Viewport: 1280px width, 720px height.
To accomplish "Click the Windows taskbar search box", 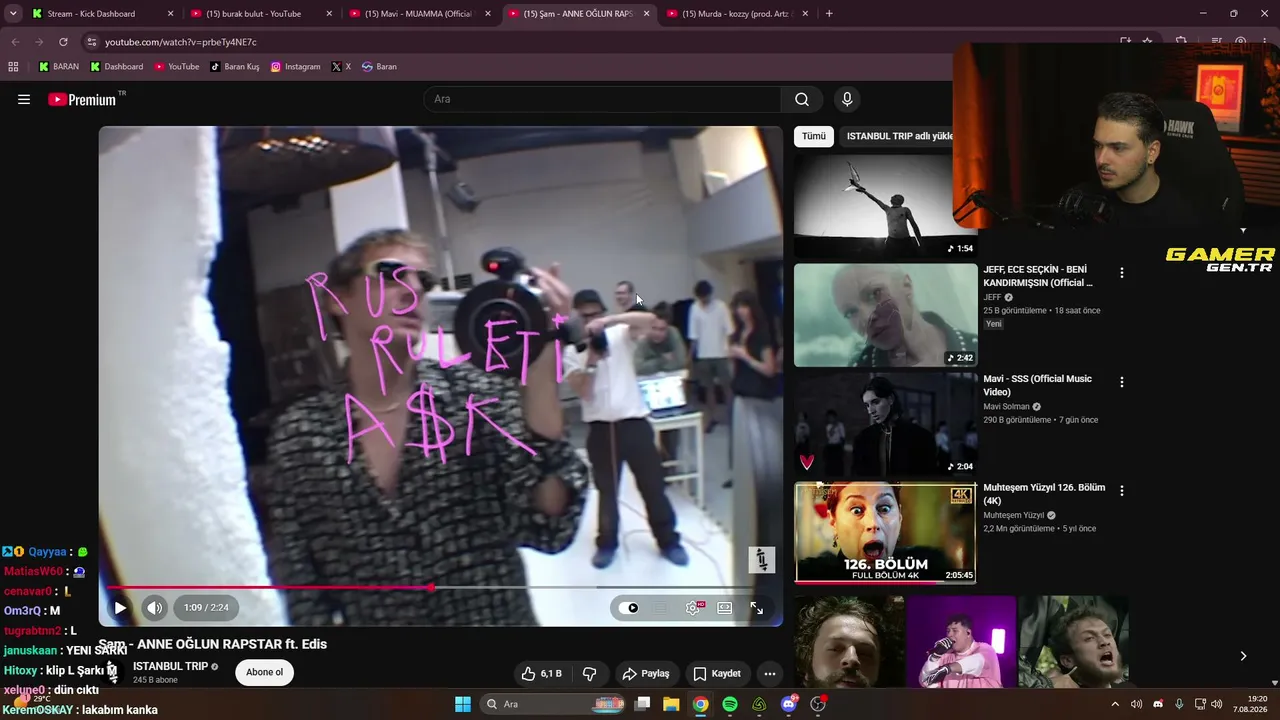I will tap(554, 704).
